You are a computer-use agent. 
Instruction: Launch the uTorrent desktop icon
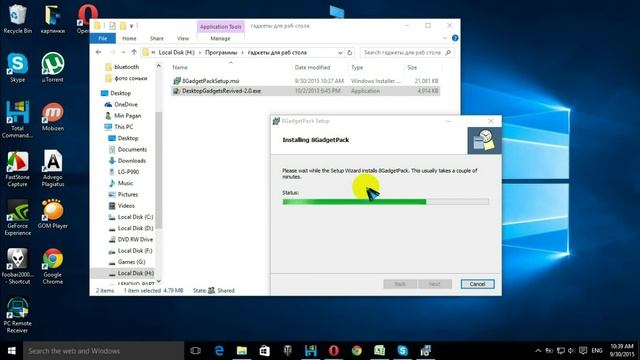(53, 68)
